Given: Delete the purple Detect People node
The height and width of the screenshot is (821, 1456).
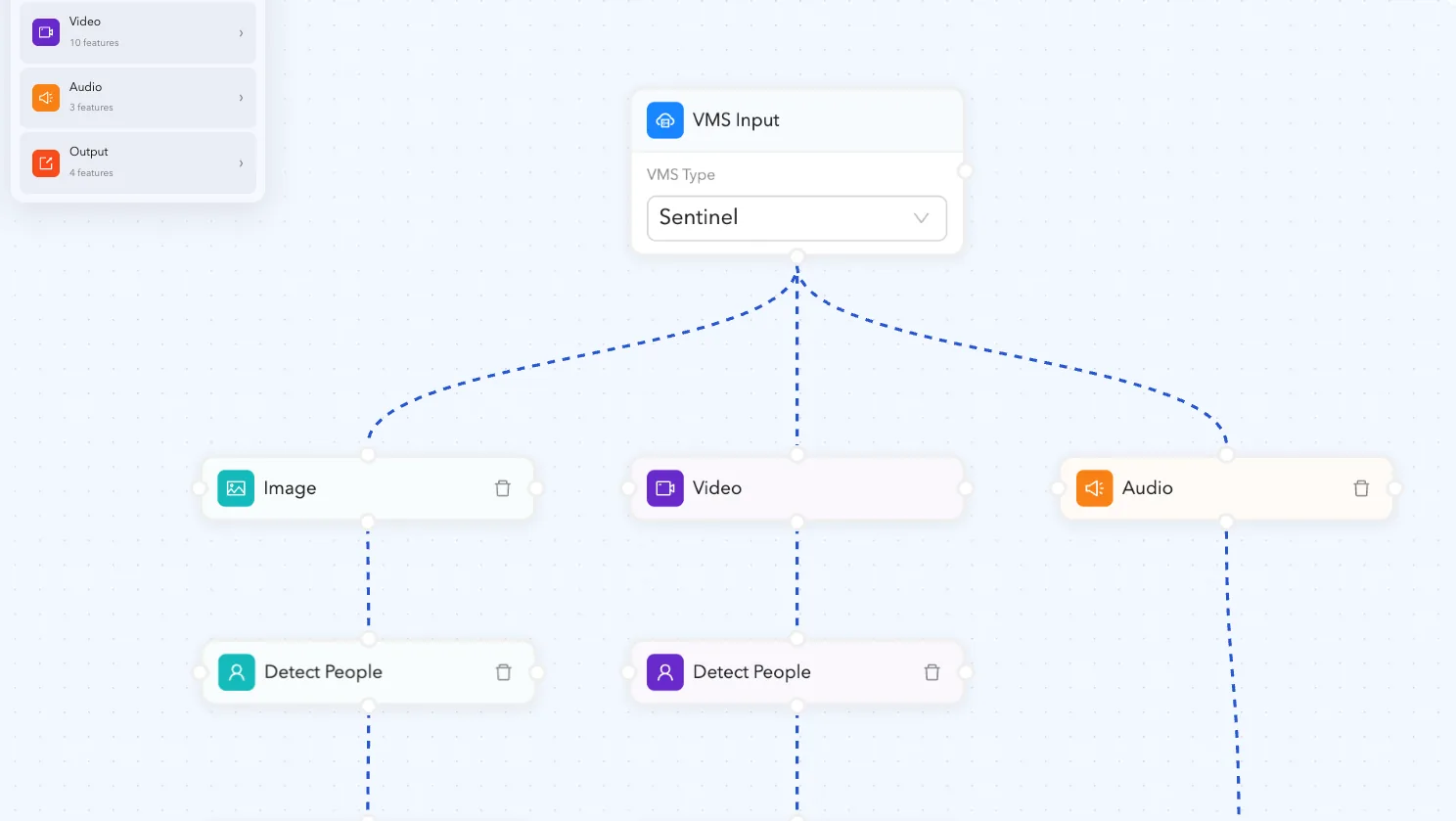Looking at the screenshot, I should [x=932, y=672].
